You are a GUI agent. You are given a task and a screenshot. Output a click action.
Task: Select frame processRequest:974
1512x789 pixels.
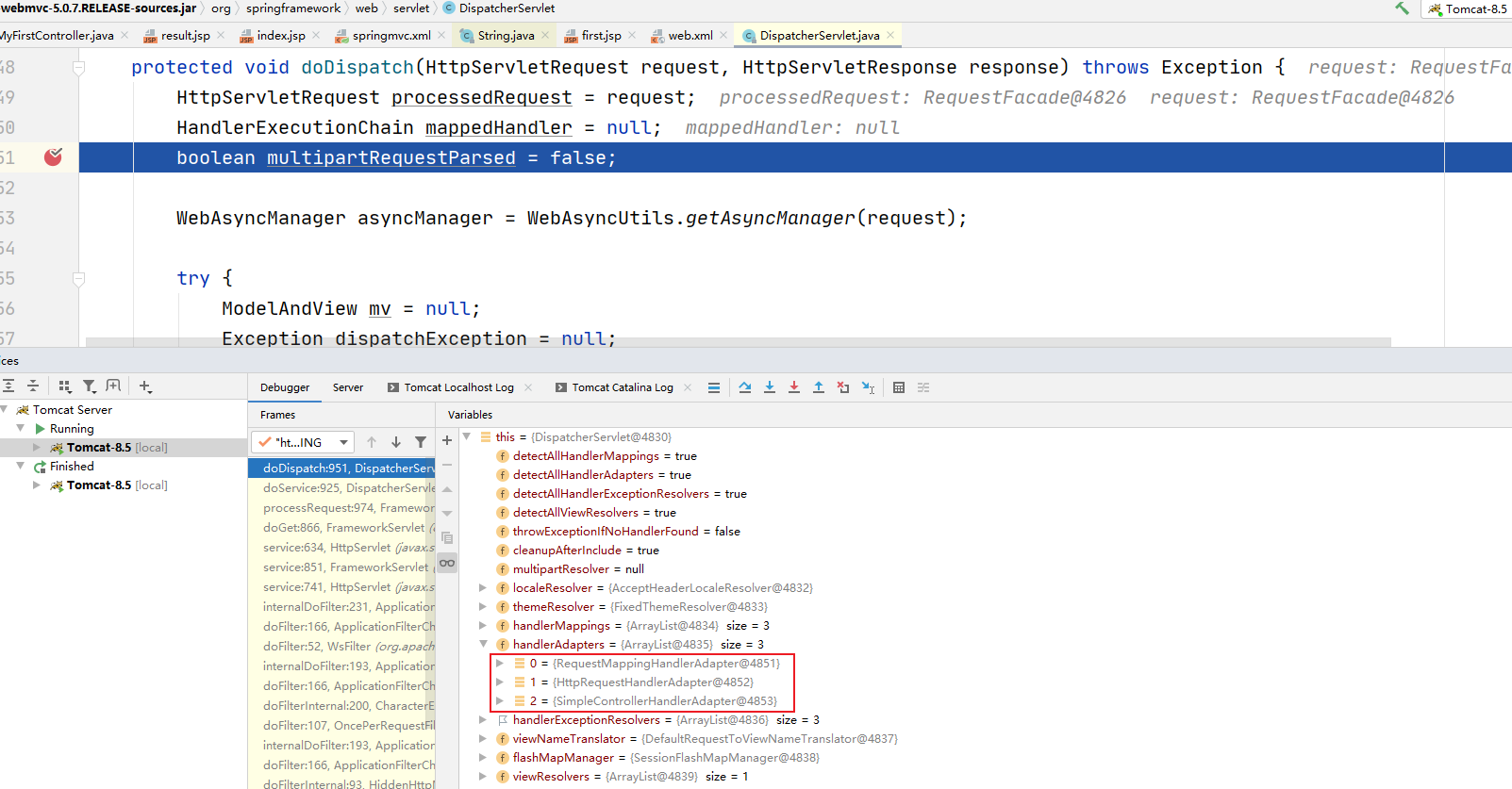point(341,508)
